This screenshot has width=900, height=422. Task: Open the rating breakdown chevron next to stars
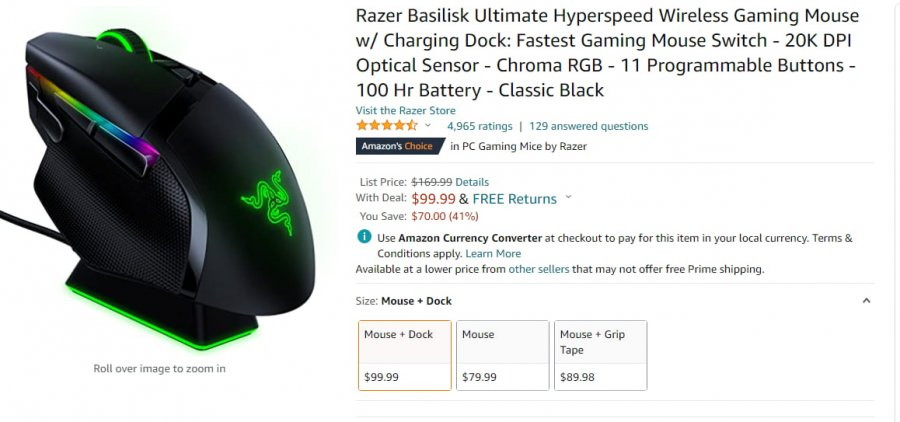tap(428, 125)
